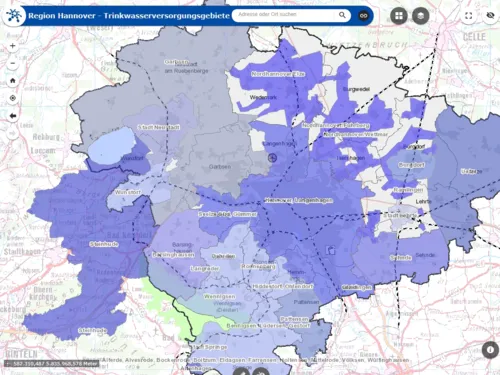Toggle fullscreen map view
Image resolution: width=500 pixels, height=375 pixels.
[x=469, y=16]
